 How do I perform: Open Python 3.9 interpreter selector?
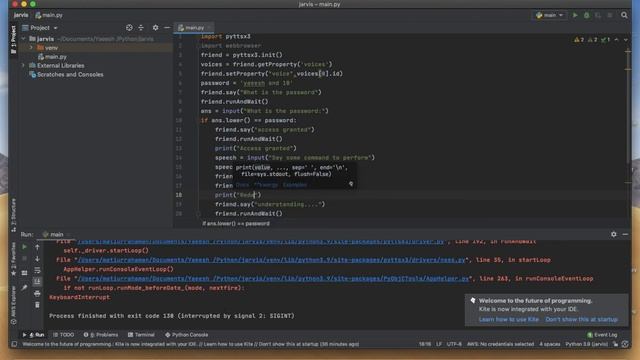click(x=586, y=344)
